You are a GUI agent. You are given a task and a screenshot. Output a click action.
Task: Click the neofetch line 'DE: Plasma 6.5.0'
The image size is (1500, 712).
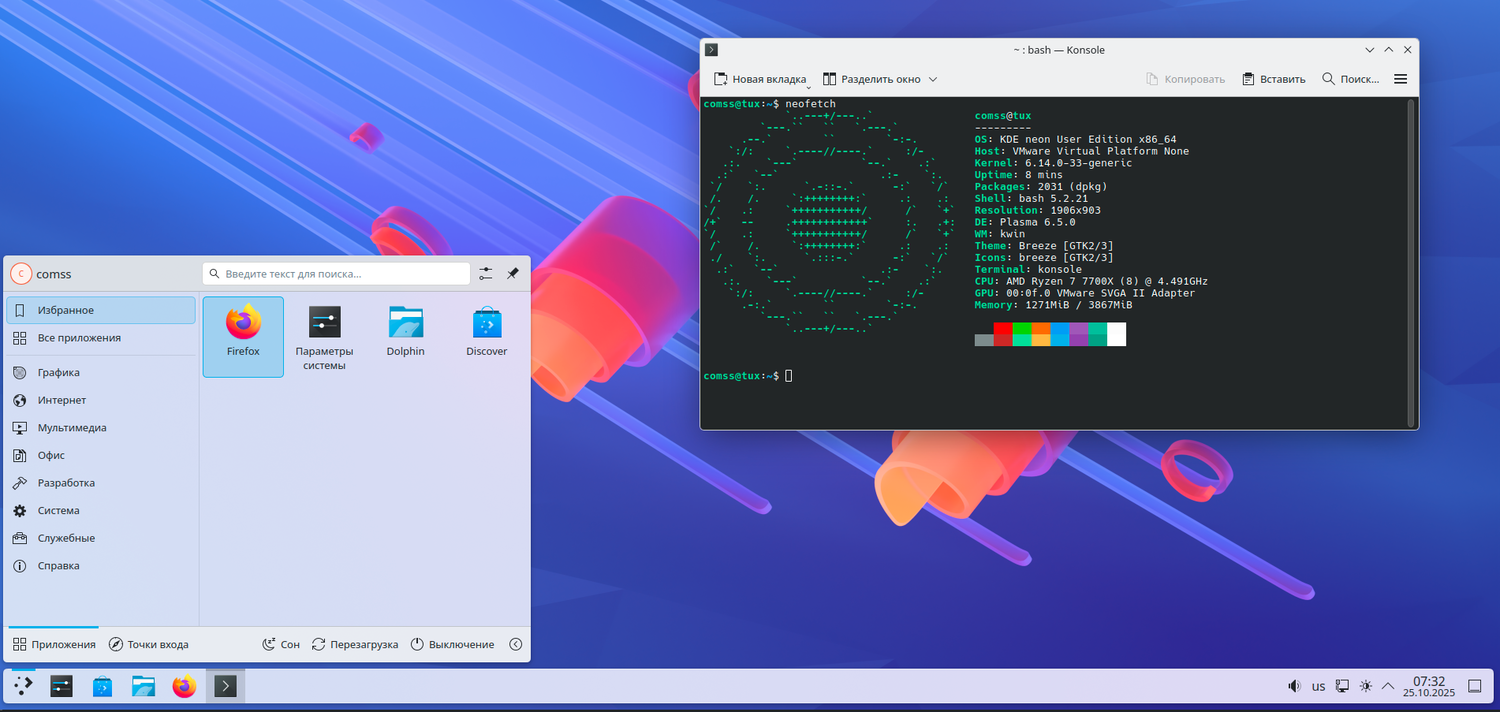click(1026, 222)
